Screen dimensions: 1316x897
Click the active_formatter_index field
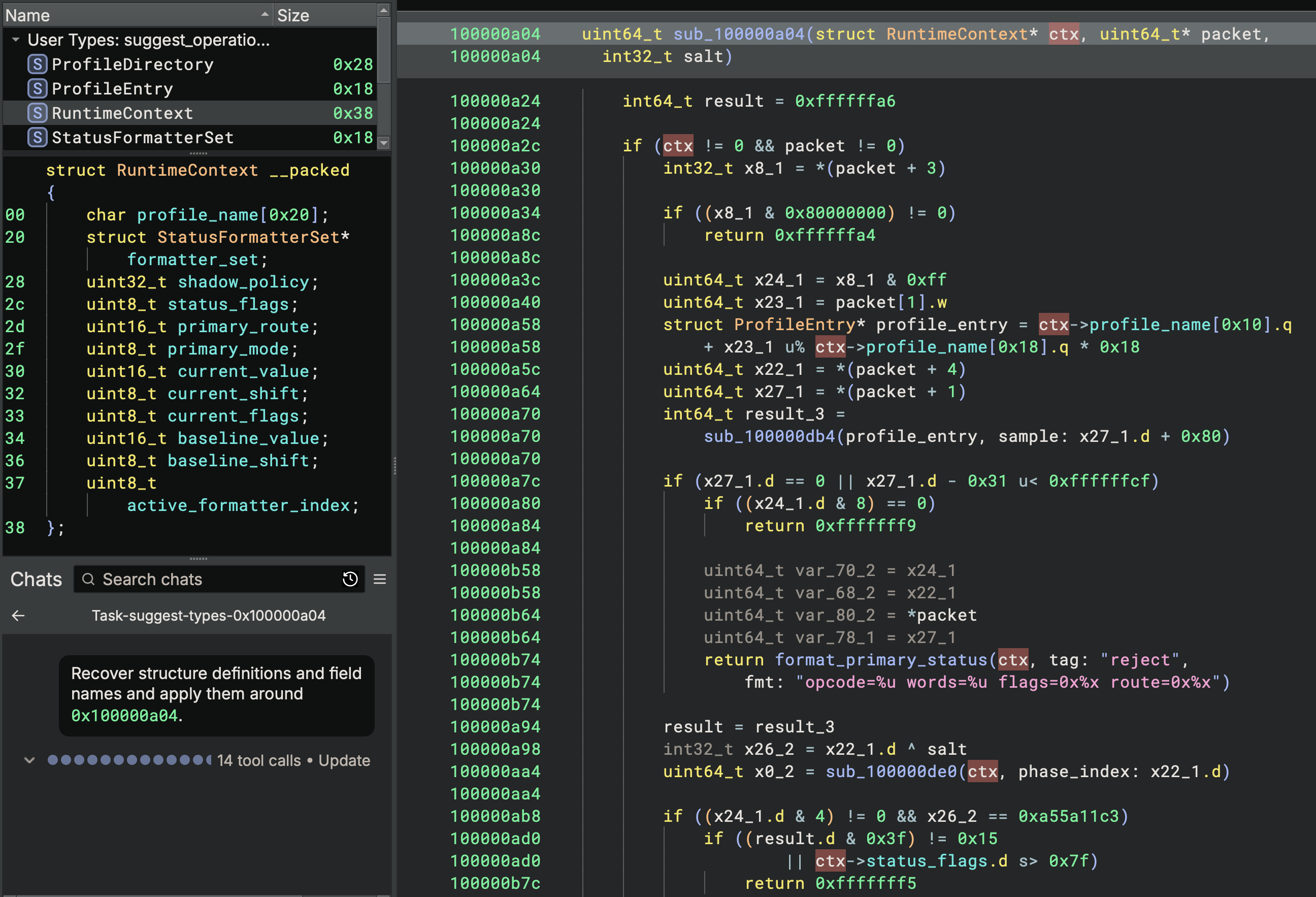[239, 505]
